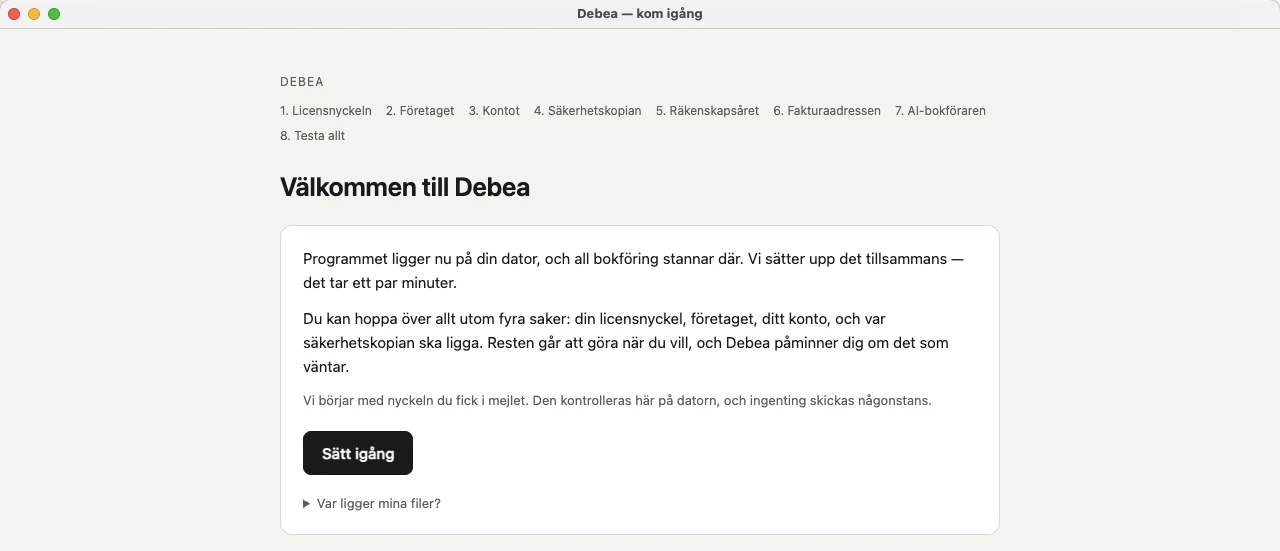The height and width of the screenshot is (551, 1280).
Task: Go to step 7. AI-bokföraren
Action: point(940,111)
